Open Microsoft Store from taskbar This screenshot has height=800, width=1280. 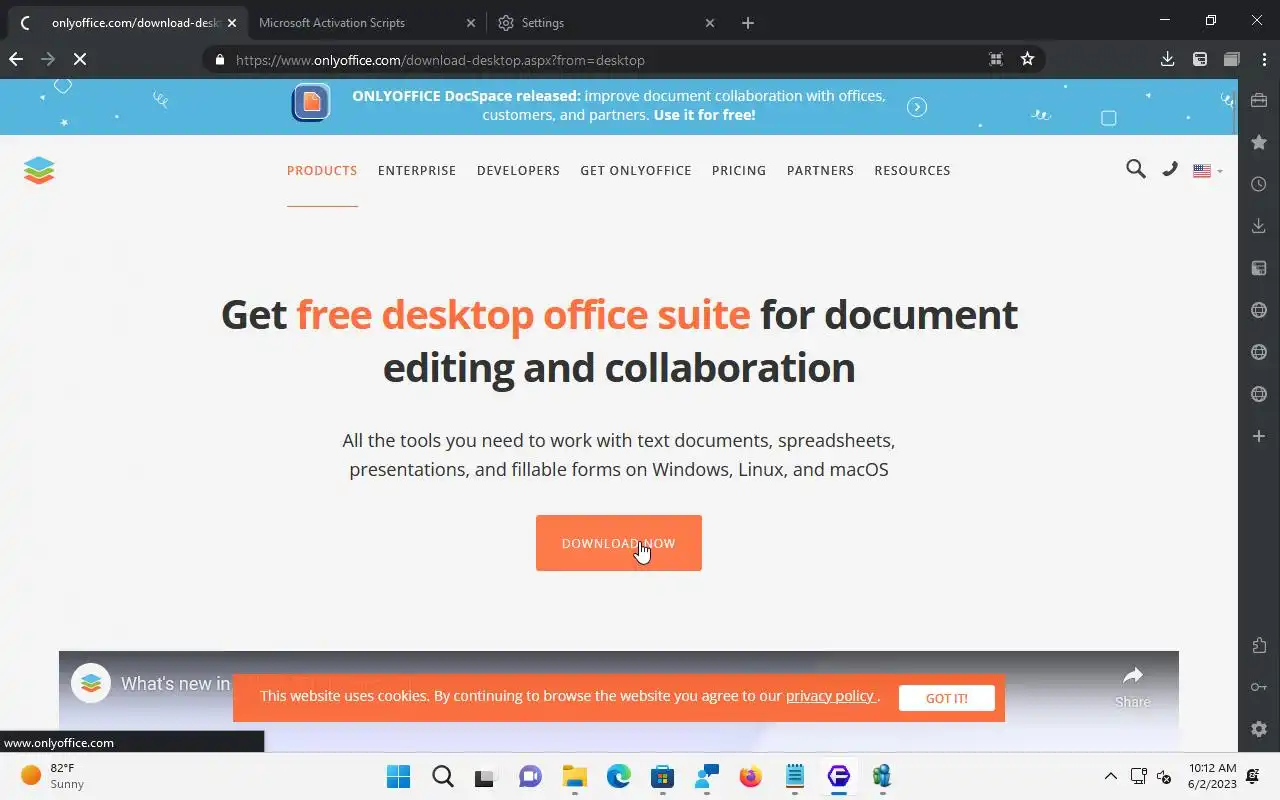(662, 776)
